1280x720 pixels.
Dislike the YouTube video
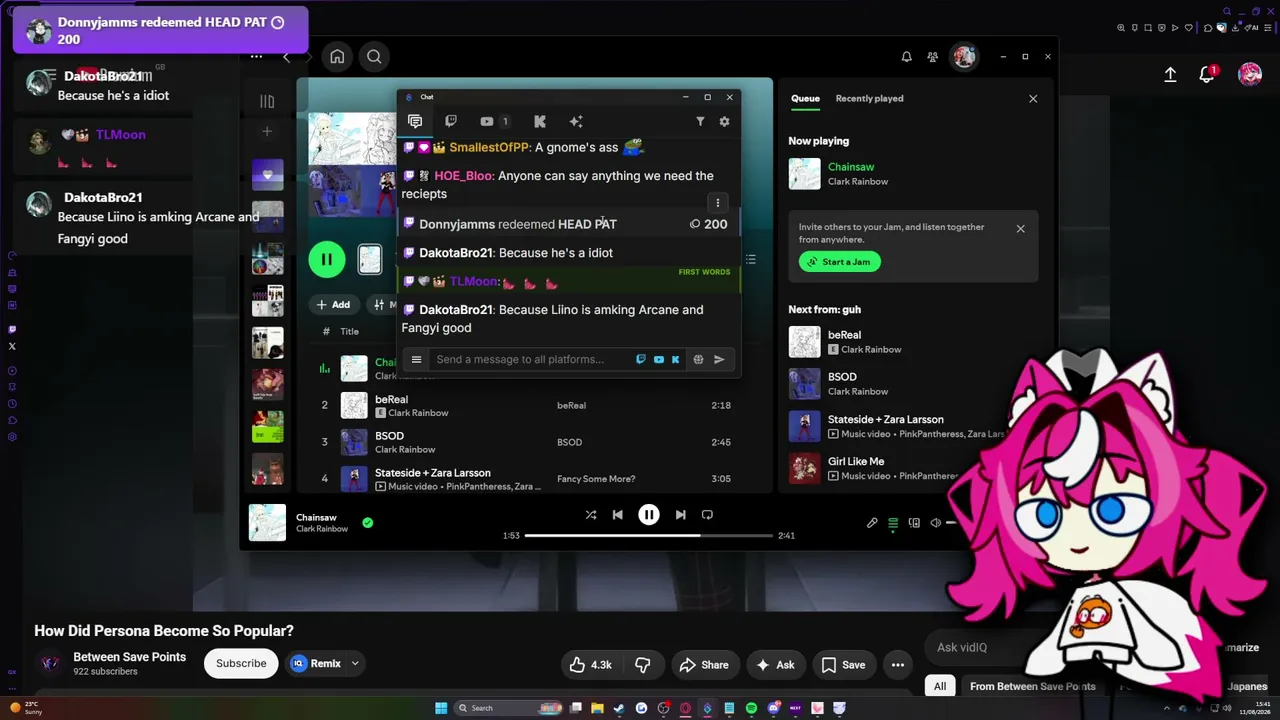pyautogui.click(x=643, y=665)
